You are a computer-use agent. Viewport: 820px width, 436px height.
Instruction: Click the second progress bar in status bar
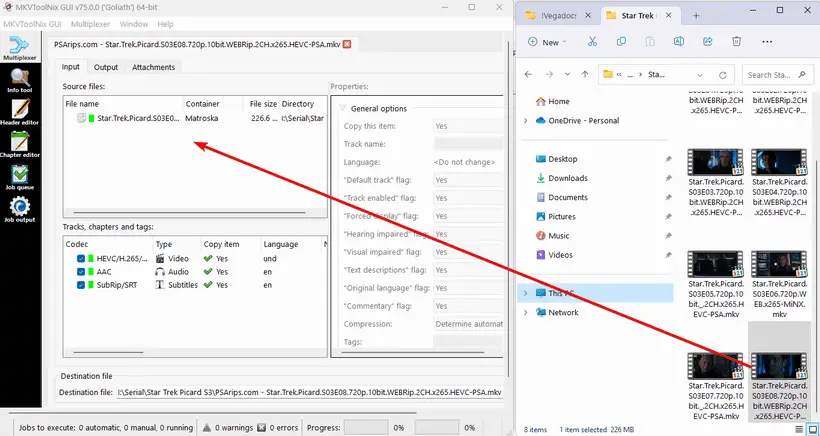(x=436, y=427)
